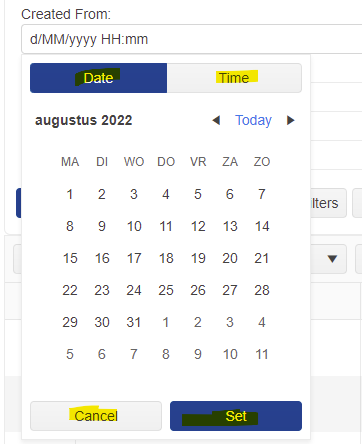Focus the Created From date input field
Viewport: 362px width, 444px height.
[x=192, y=39]
